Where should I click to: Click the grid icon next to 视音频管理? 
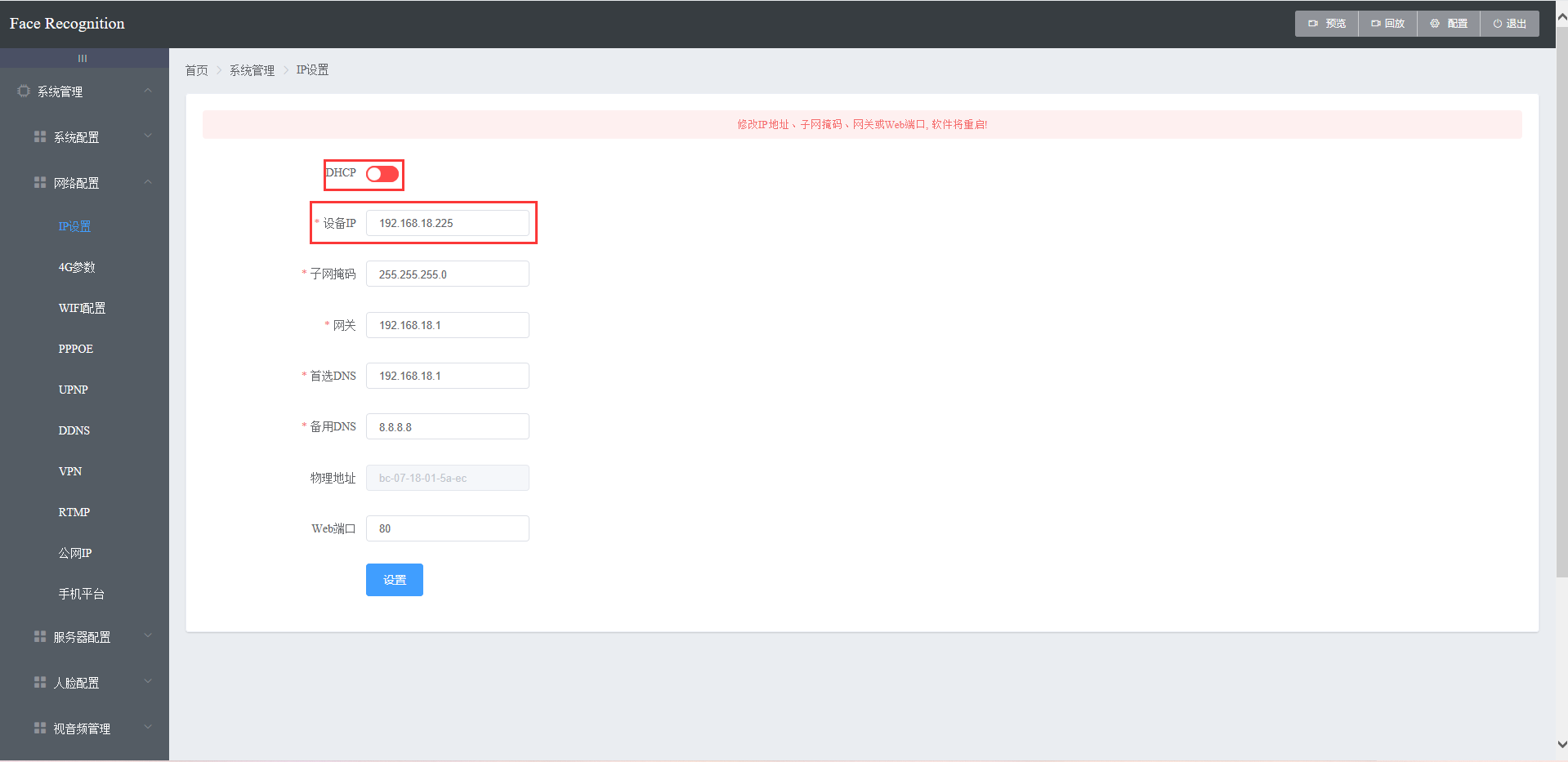40,728
